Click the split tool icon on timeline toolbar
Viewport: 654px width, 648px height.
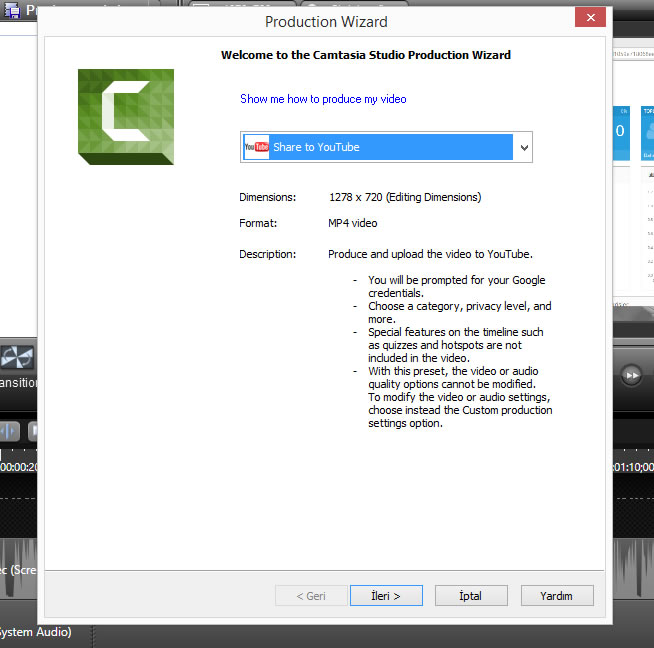coord(10,431)
